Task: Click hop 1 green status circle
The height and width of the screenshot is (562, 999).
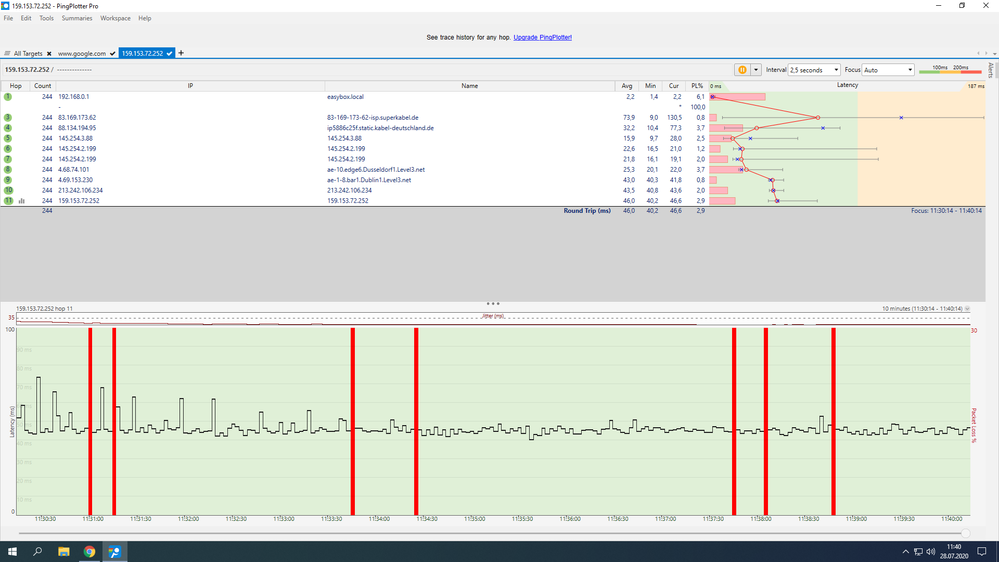Action: (x=8, y=97)
